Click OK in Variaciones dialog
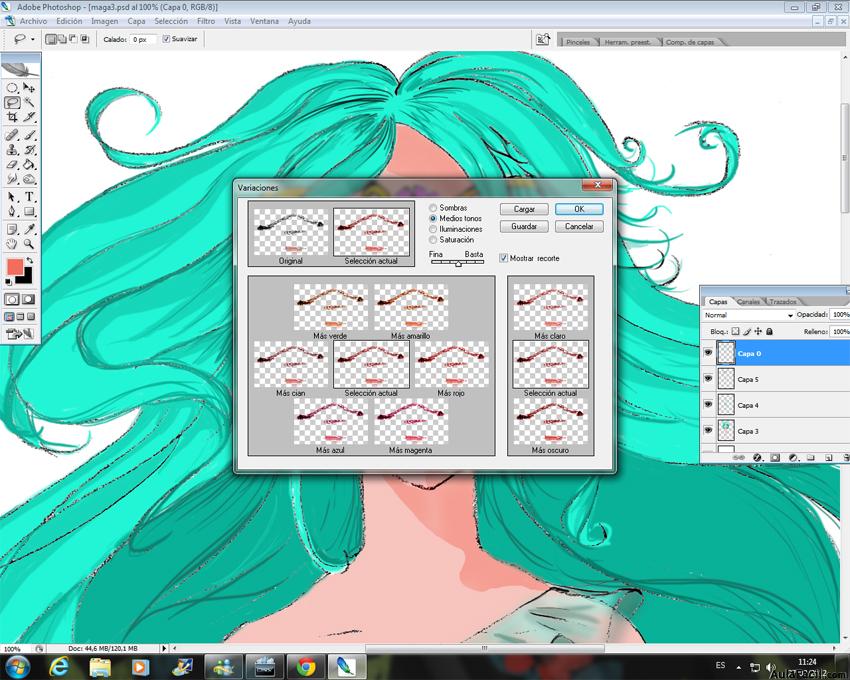This screenshot has height=680, width=850. point(579,209)
